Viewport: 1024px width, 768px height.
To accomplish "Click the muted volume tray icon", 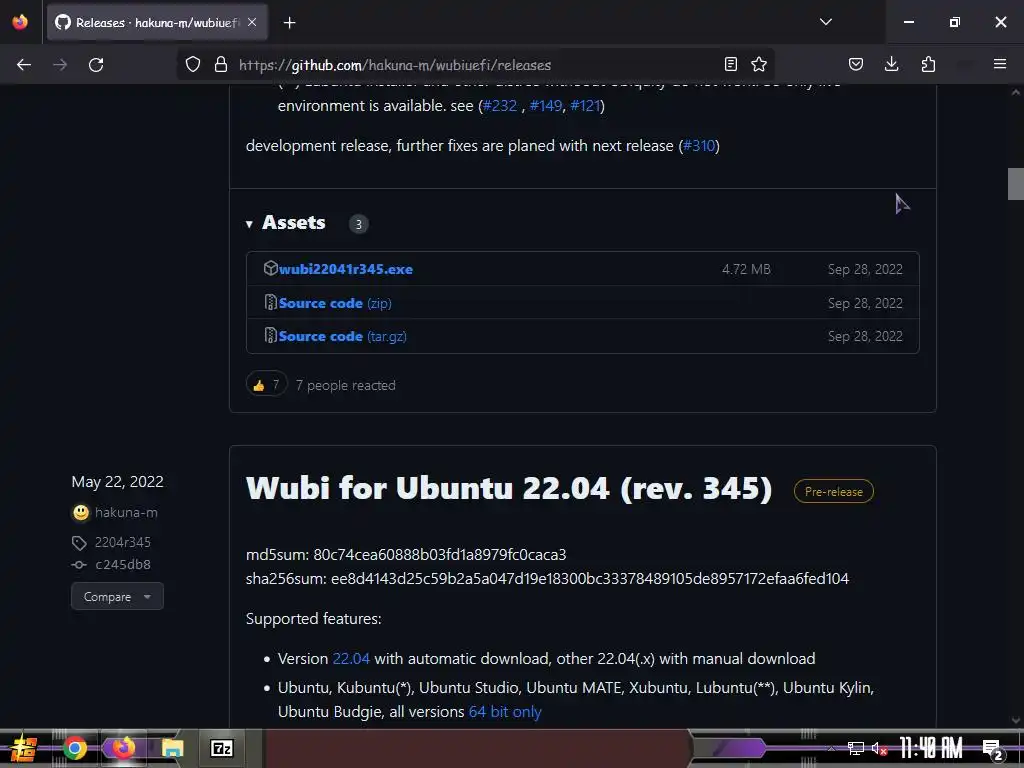I will point(878,748).
